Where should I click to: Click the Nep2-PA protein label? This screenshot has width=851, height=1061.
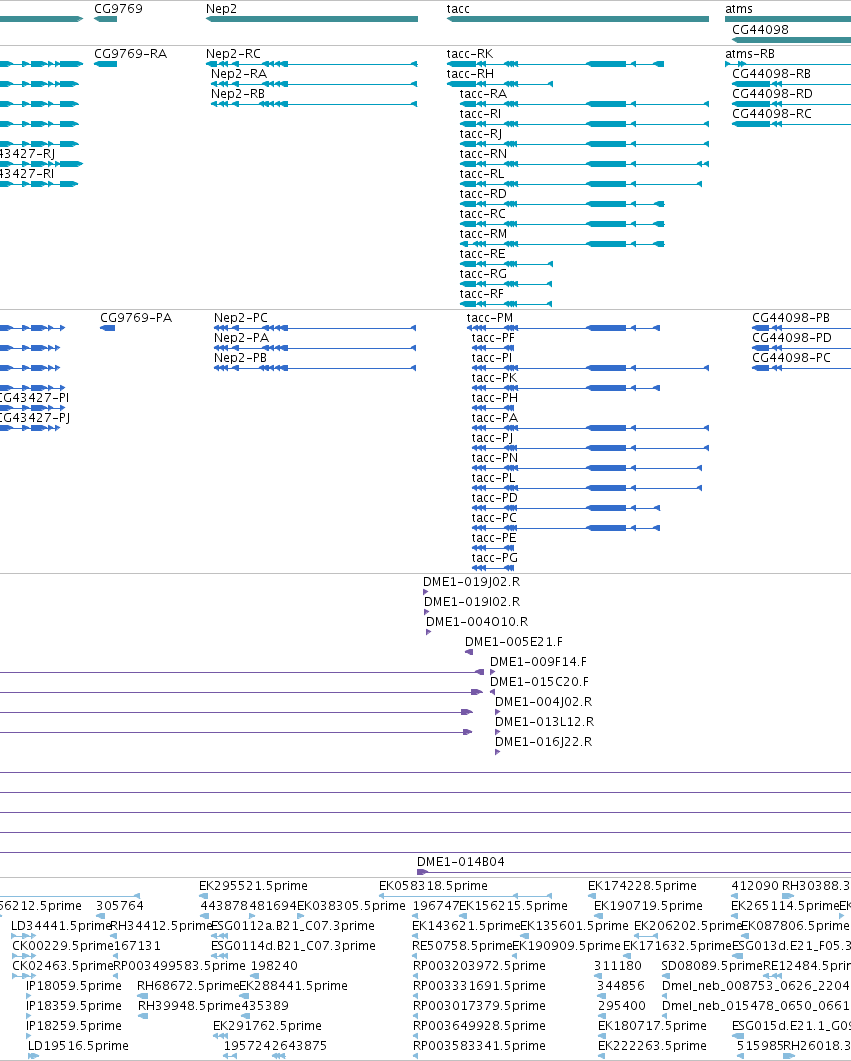coord(242,338)
